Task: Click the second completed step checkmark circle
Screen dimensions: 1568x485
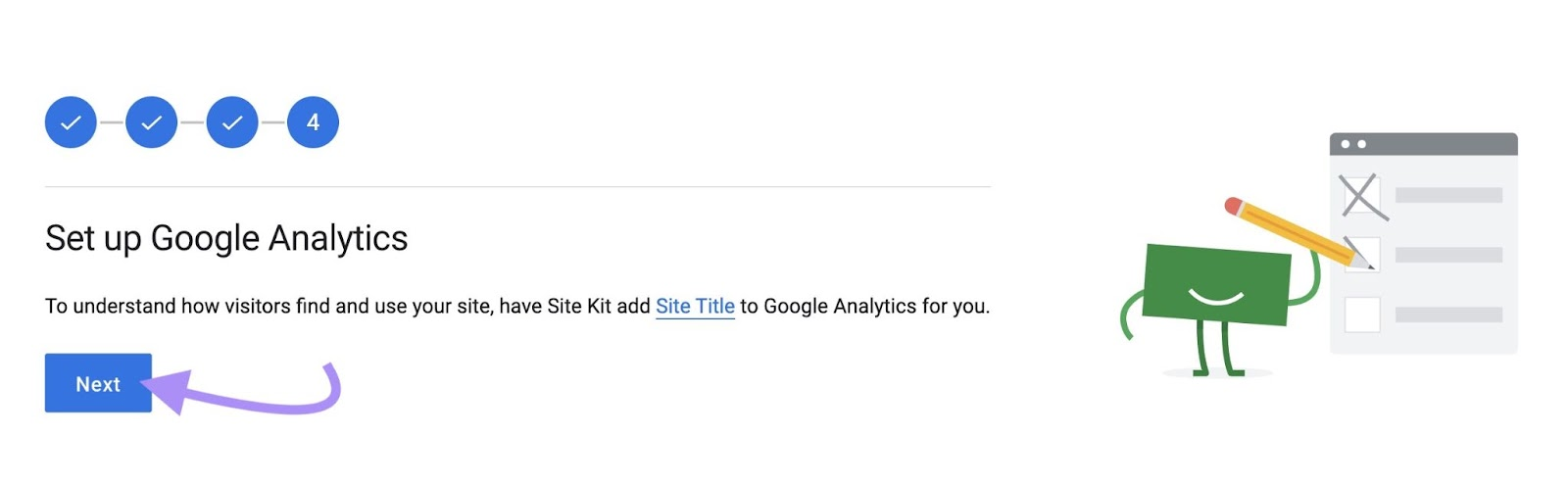Action: (151, 122)
